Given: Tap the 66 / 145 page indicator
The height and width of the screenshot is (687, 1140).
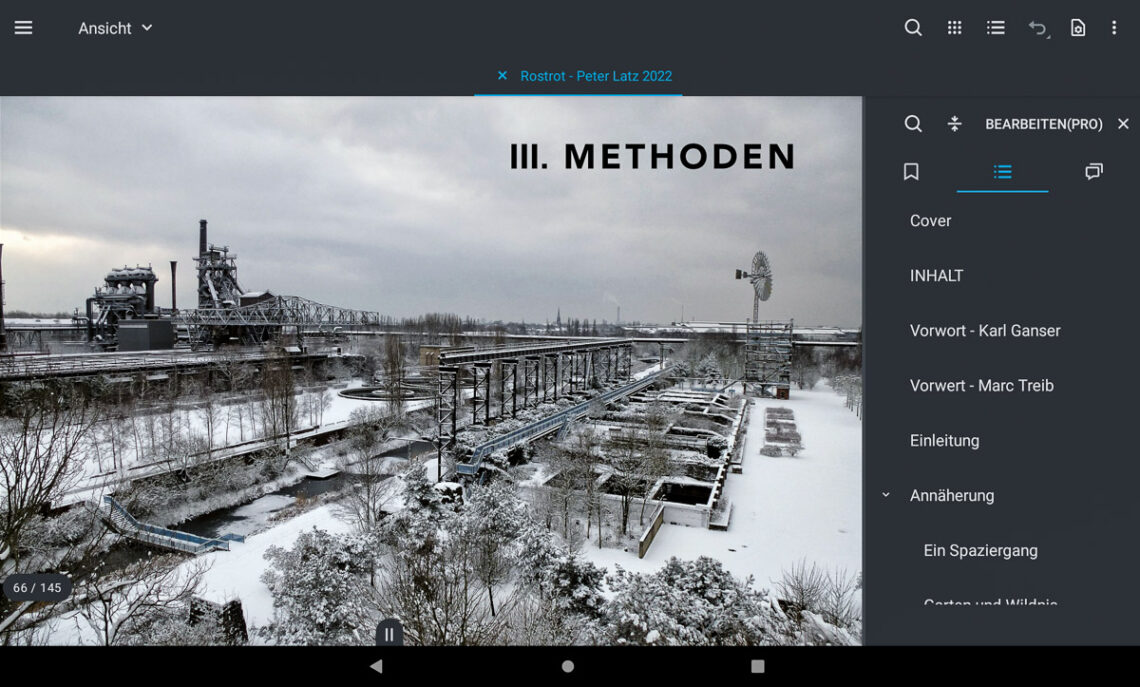Looking at the screenshot, I should point(37,587).
